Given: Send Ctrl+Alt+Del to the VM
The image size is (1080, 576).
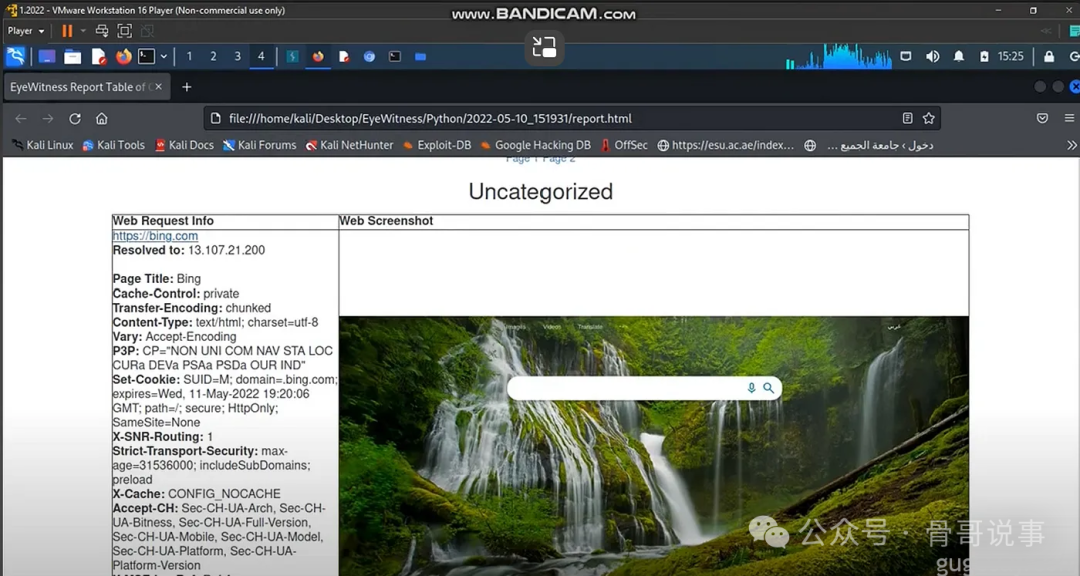Looking at the screenshot, I should tap(102, 31).
